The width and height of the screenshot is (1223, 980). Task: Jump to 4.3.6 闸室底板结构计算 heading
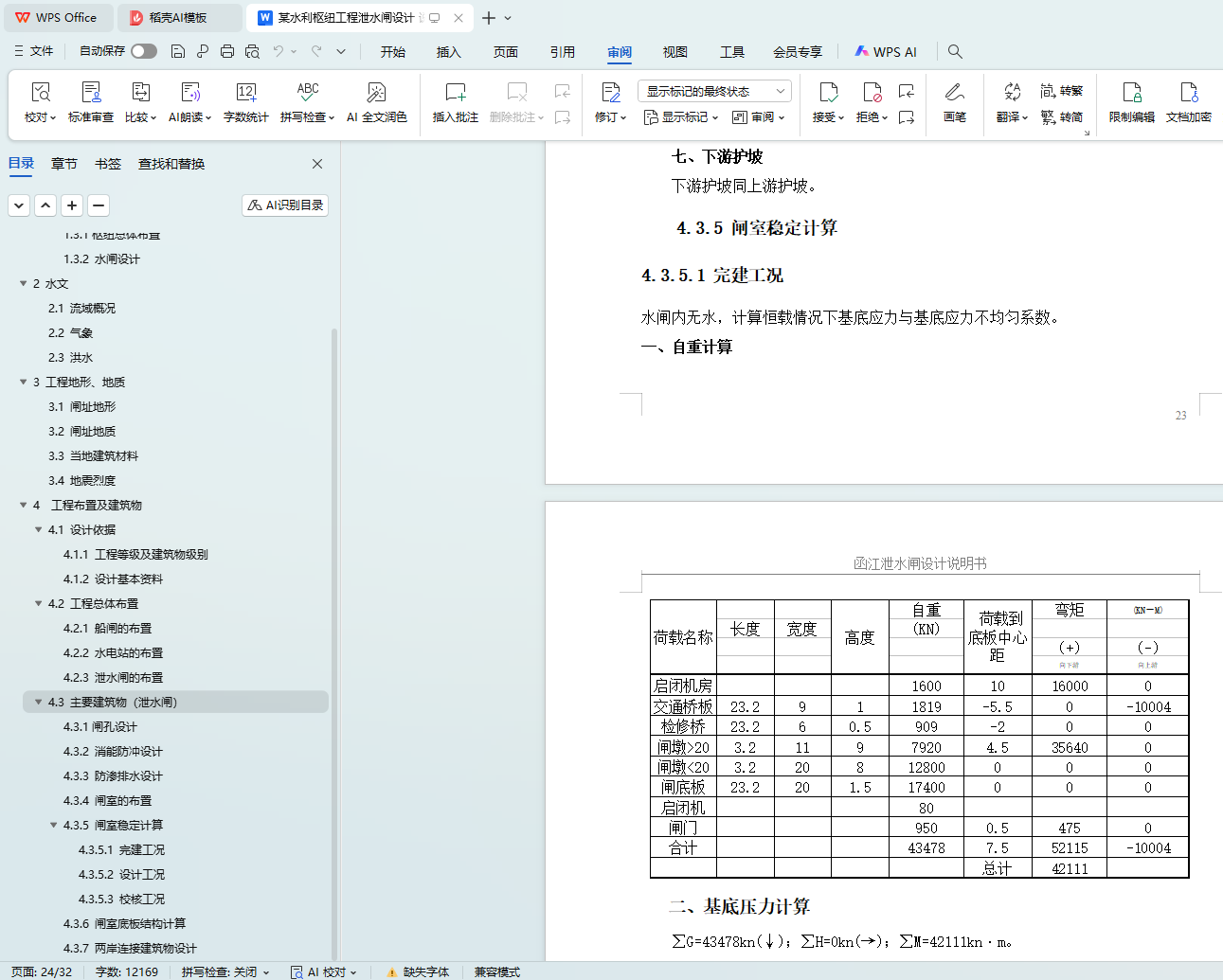(124, 923)
